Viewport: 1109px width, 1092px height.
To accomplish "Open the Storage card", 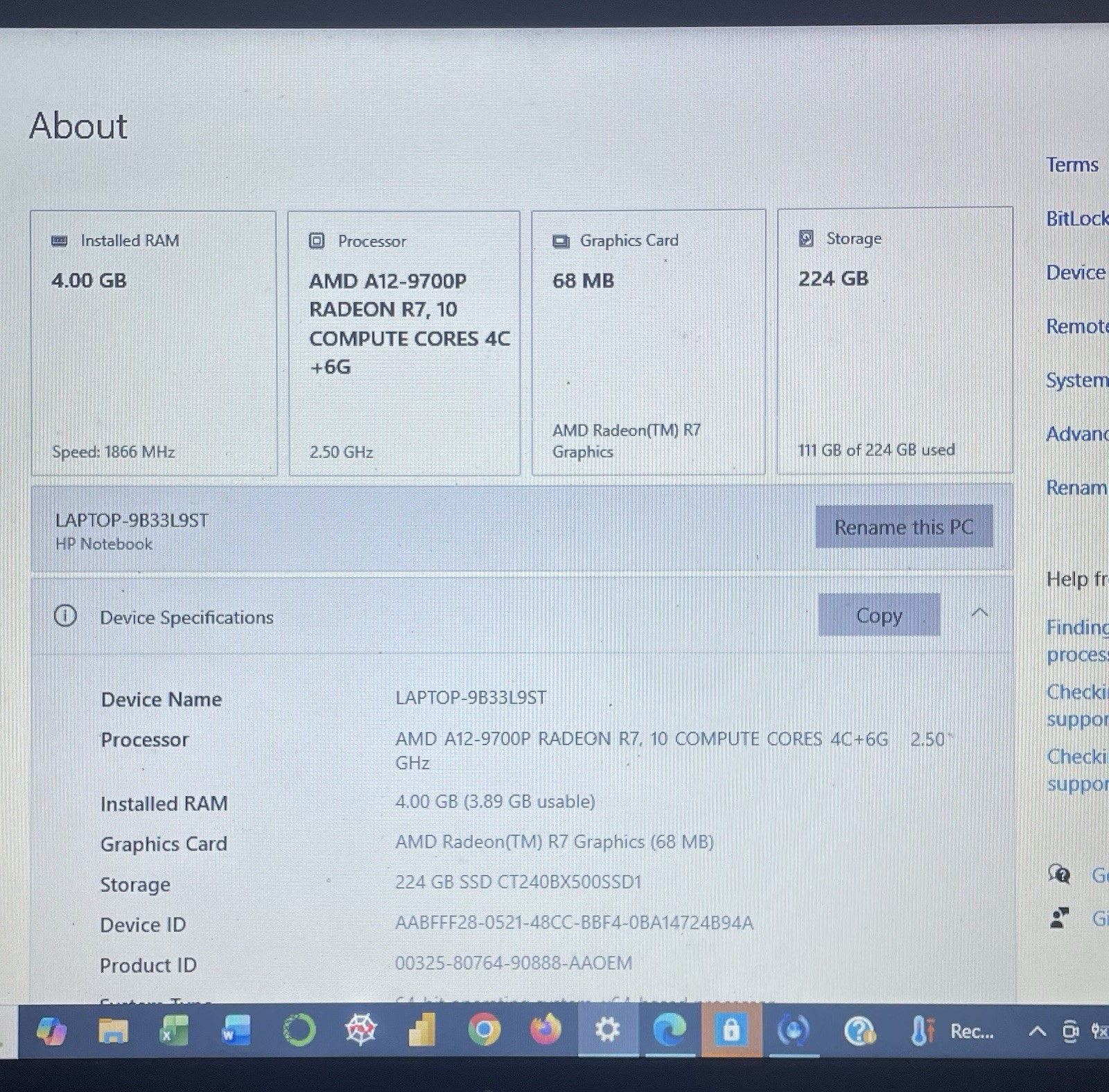I will point(895,340).
